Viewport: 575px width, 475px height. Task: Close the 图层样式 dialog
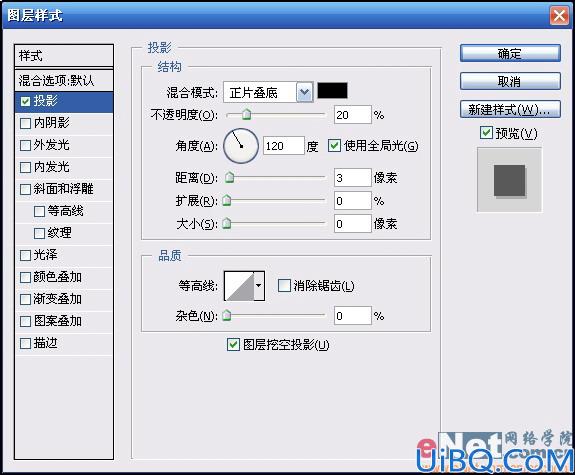tap(559, 16)
